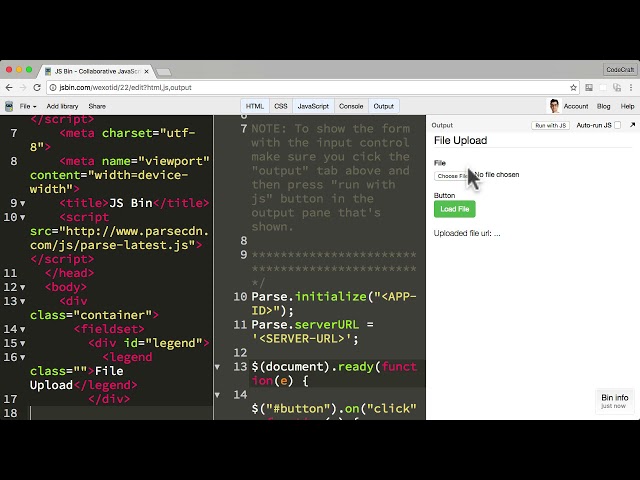The image size is (640, 480).
Task: Open a new browser tab
Action: 164,72
